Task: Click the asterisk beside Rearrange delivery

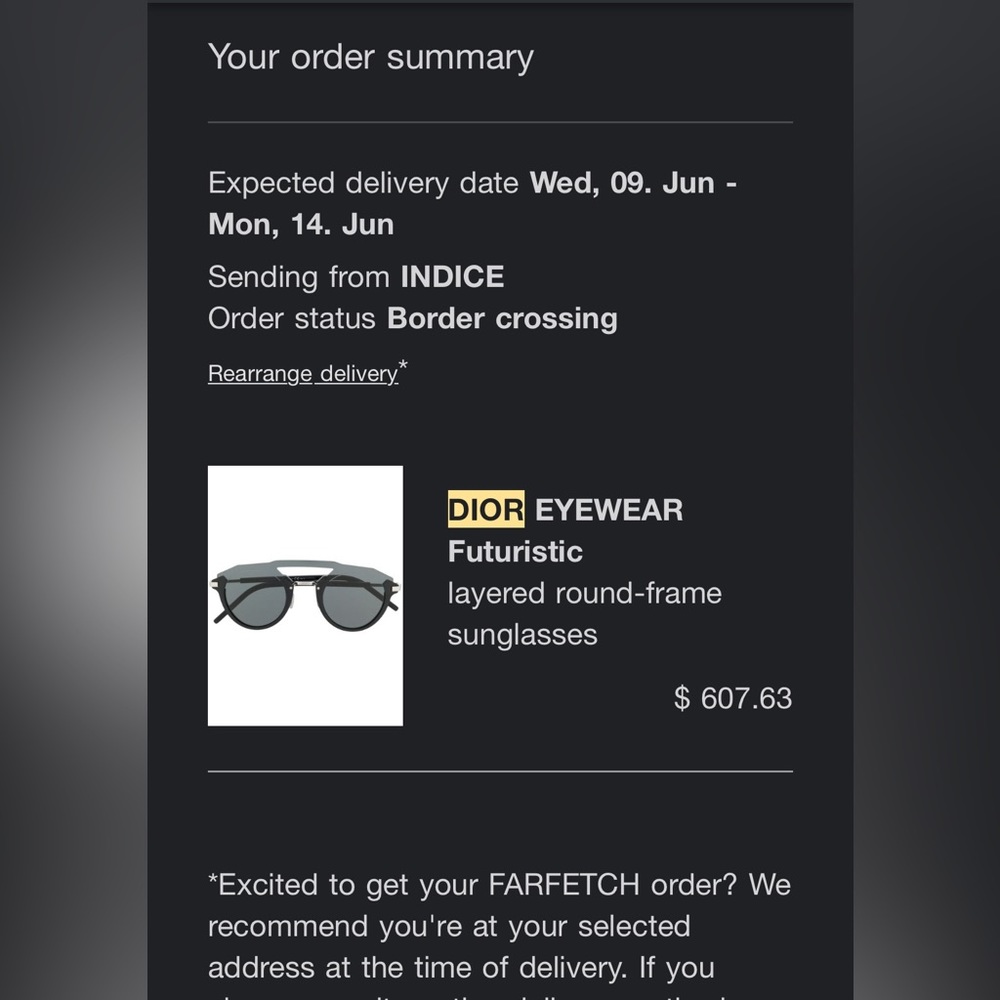Action: (x=403, y=367)
